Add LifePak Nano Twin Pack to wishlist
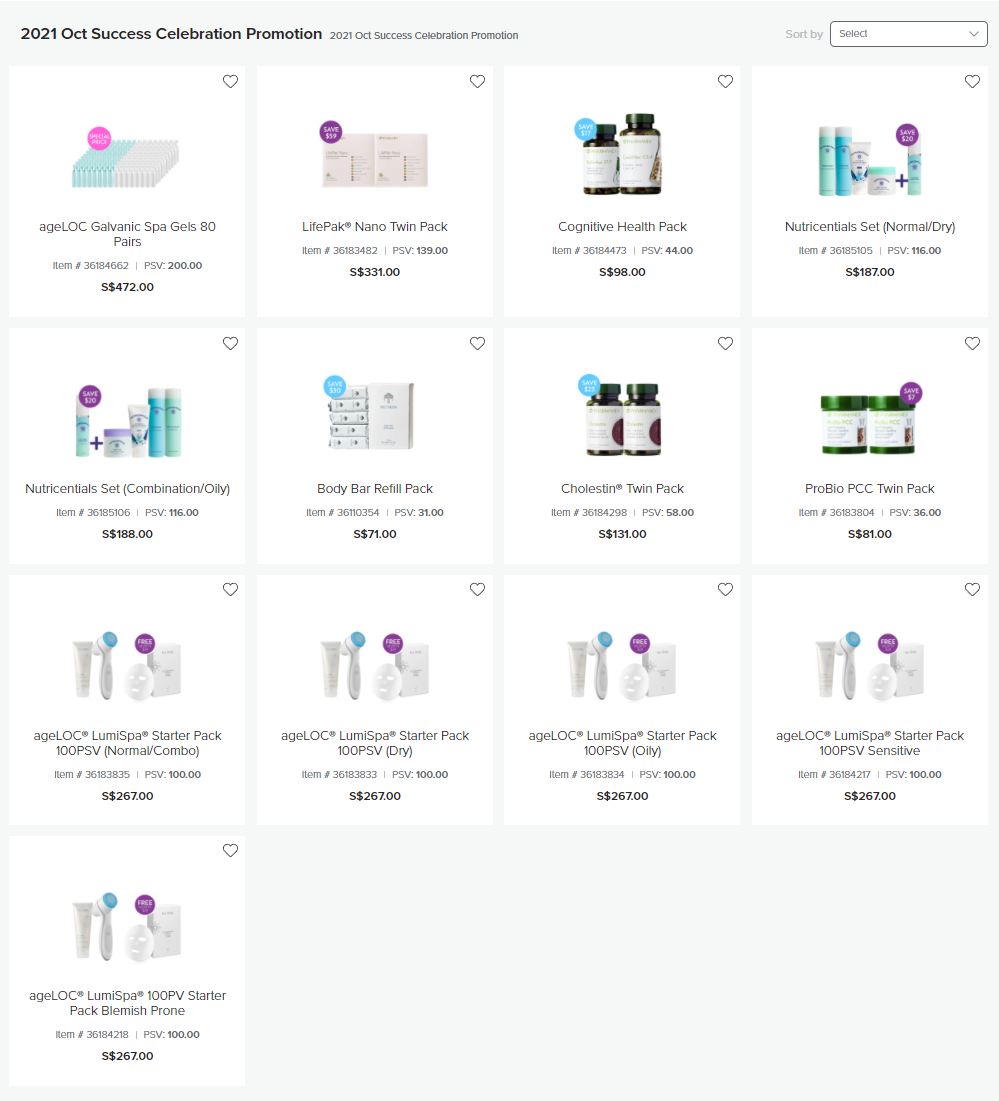Viewport: 999px width, 1101px height. pyautogui.click(x=477, y=81)
